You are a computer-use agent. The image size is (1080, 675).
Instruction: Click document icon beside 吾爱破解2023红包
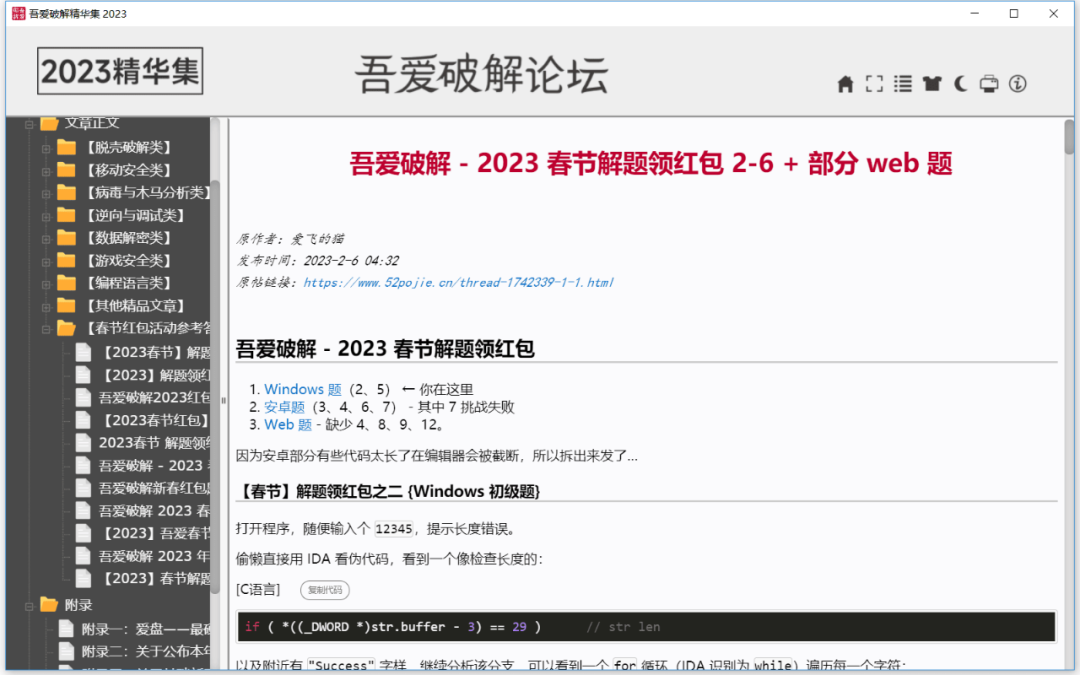click(x=83, y=397)
